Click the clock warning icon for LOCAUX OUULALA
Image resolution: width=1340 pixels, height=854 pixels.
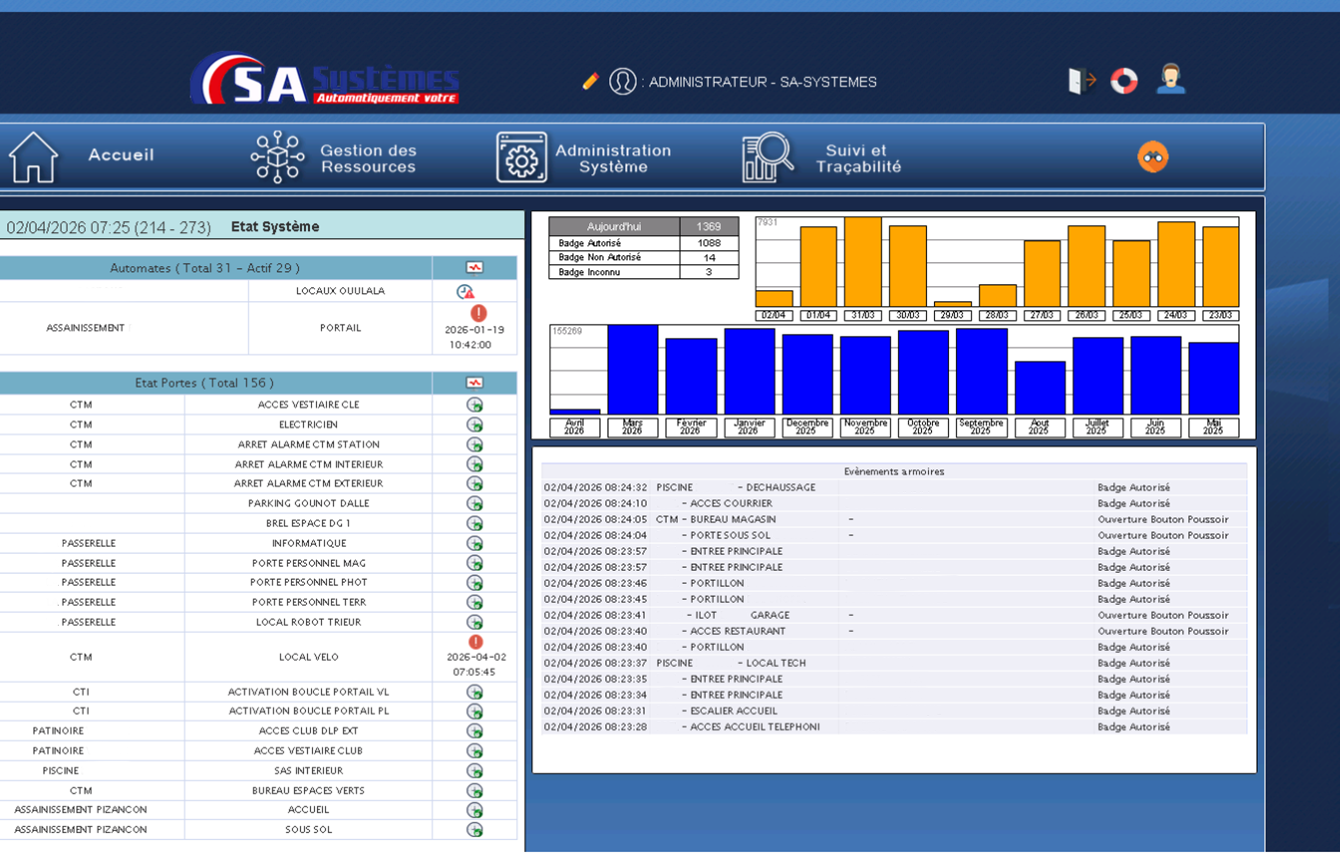click(465, 291)
